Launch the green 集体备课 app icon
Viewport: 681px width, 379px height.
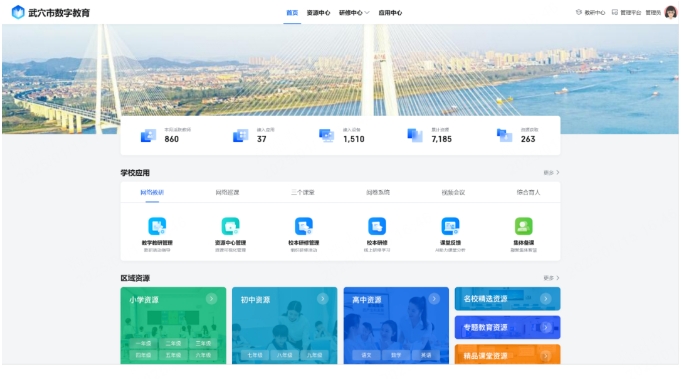[x=524, y=226]
